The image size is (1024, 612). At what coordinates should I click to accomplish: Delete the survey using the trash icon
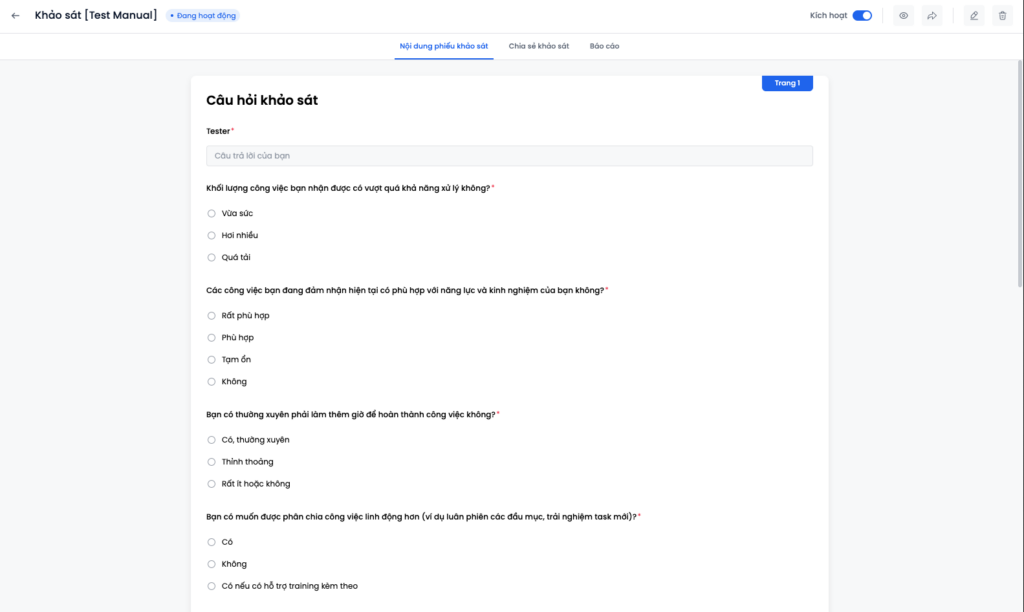1002,16
